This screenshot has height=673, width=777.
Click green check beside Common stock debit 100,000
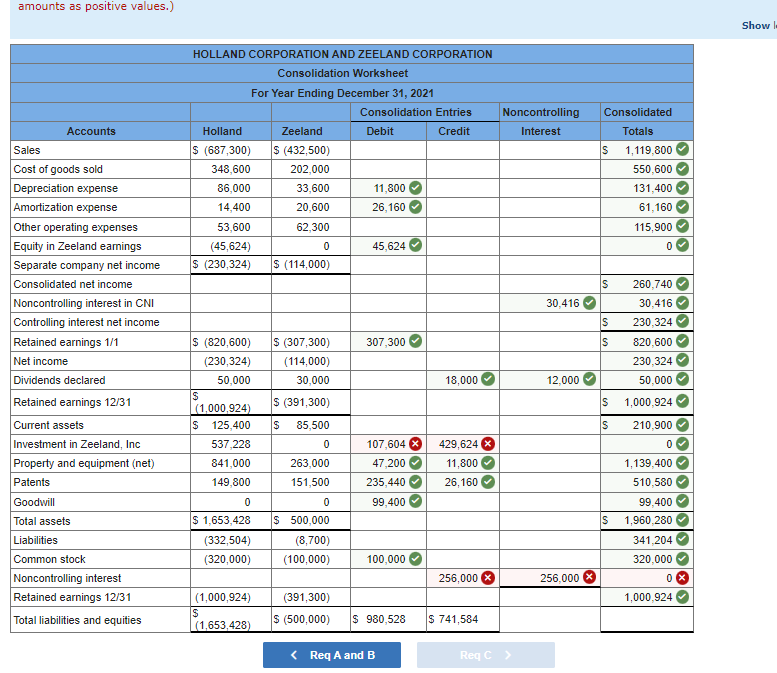coord(415,559)
